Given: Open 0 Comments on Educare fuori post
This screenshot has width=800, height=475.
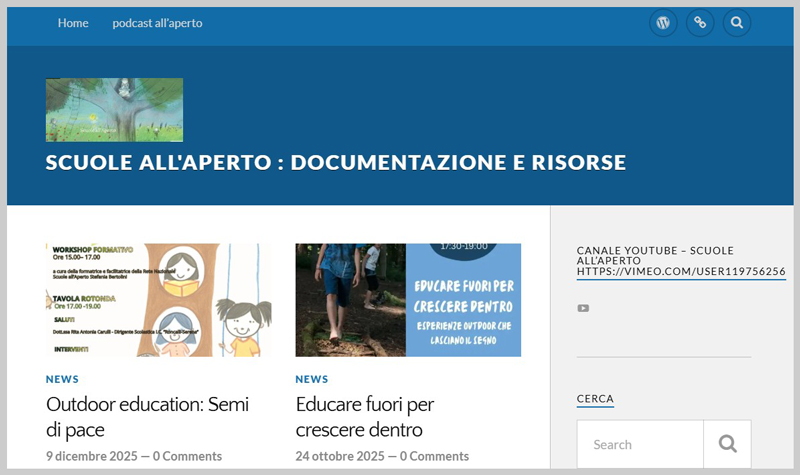Looking at the screenshot, I should [x=434, y=456].
